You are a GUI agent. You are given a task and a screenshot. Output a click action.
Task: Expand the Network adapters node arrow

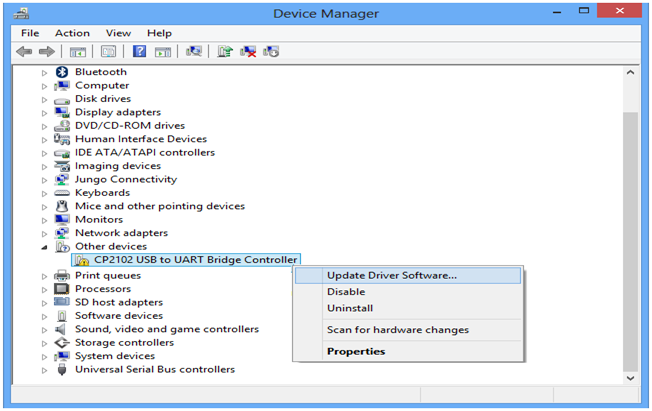point(44,233)
